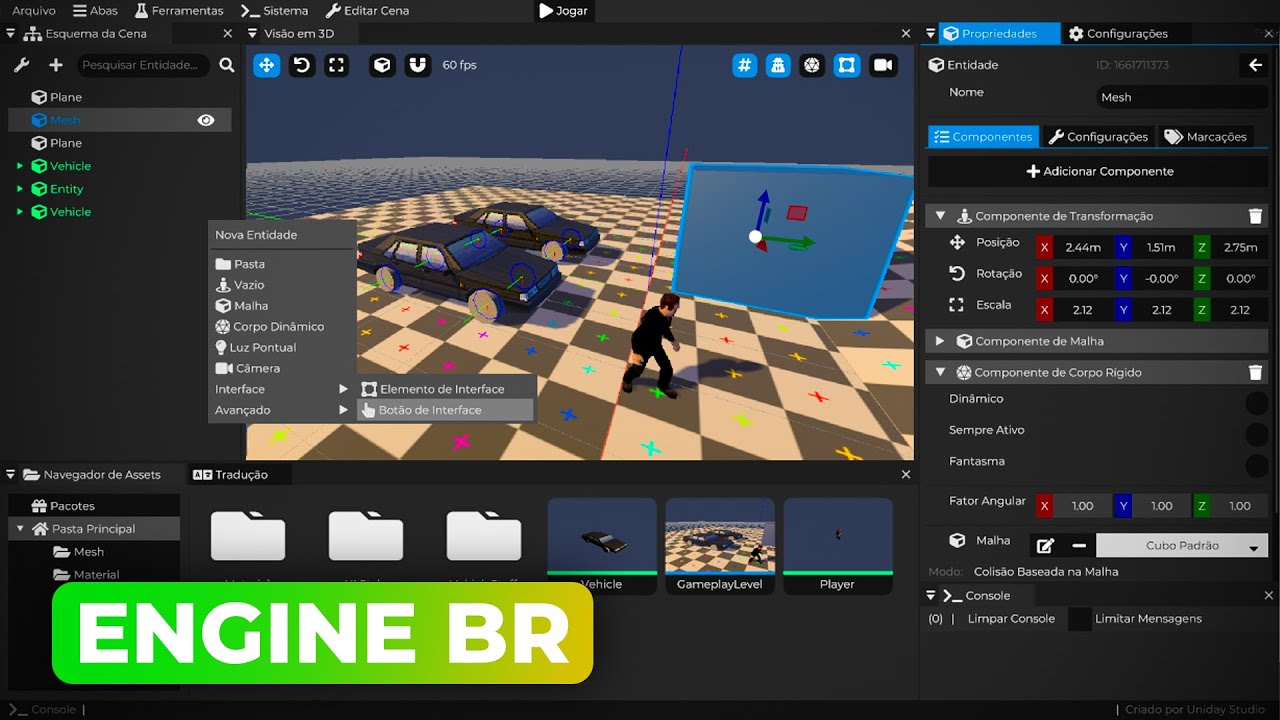
Task: Open the Arquivo menu
Action: coord(34,10)
